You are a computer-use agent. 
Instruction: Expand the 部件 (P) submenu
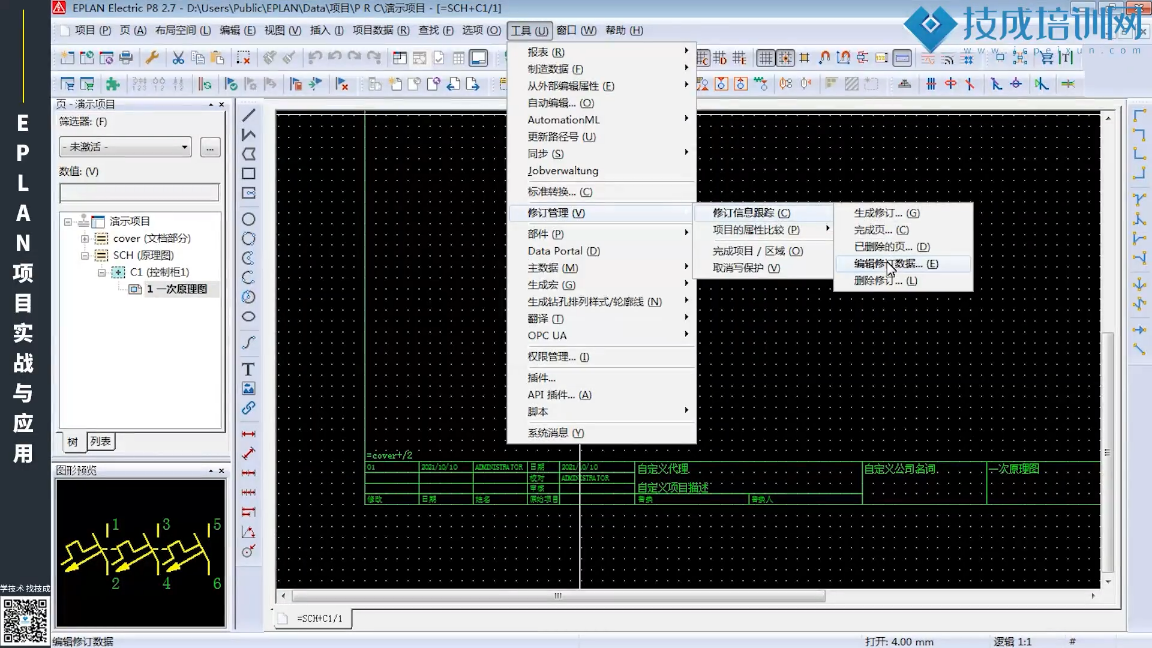602,234
